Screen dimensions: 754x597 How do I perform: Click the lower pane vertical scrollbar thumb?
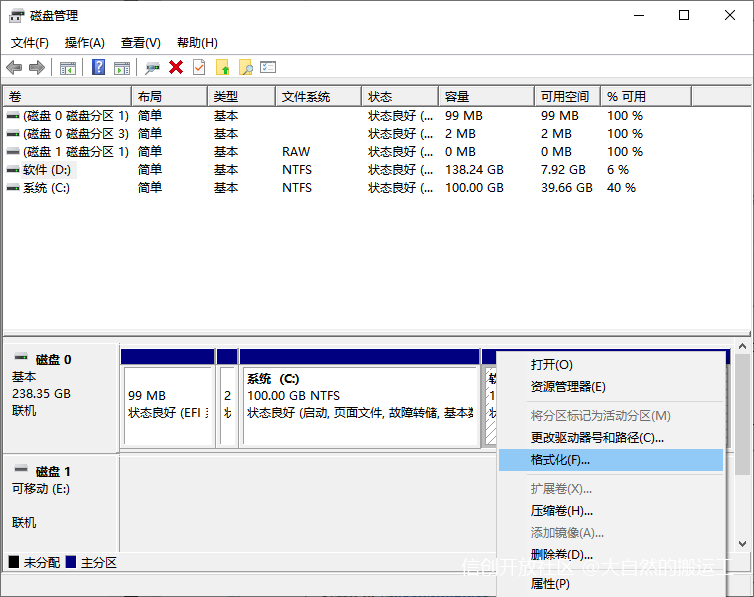[742, 414]
